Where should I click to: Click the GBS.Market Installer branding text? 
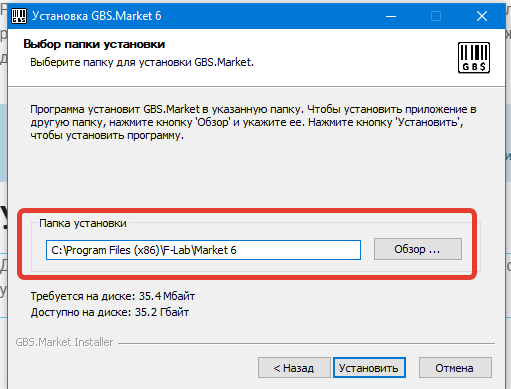(64, 342)
